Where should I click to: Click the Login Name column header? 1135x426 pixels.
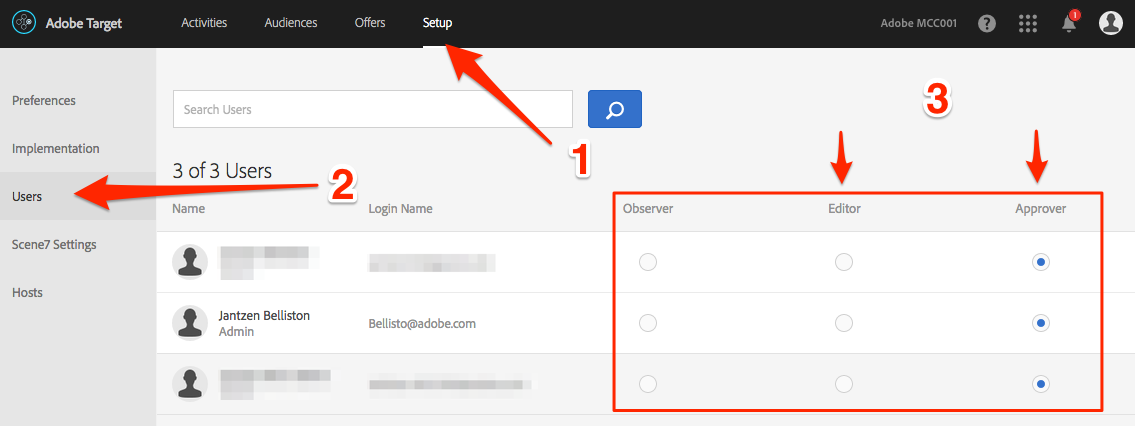tap(400, 209)
